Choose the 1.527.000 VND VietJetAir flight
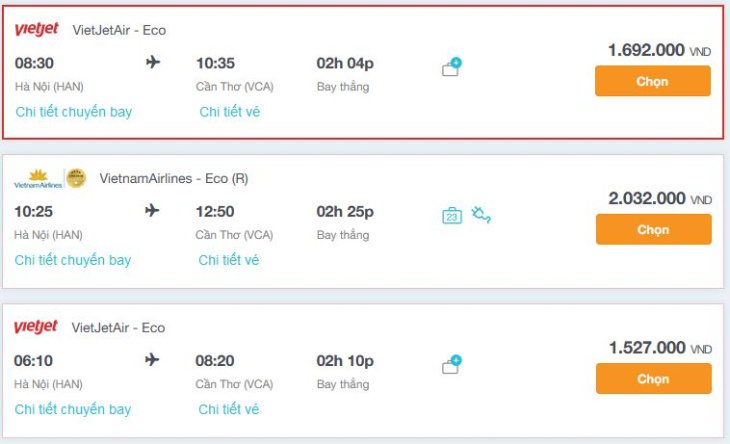 pyautogui.click(x=653, y=378)
